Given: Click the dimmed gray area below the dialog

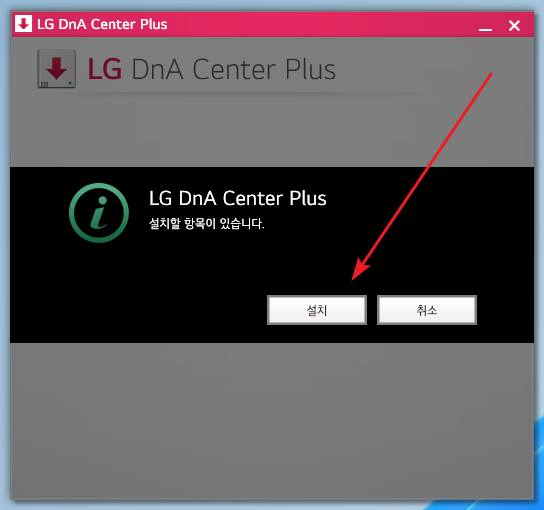Looking at the screenshot, I should point(272,420).
